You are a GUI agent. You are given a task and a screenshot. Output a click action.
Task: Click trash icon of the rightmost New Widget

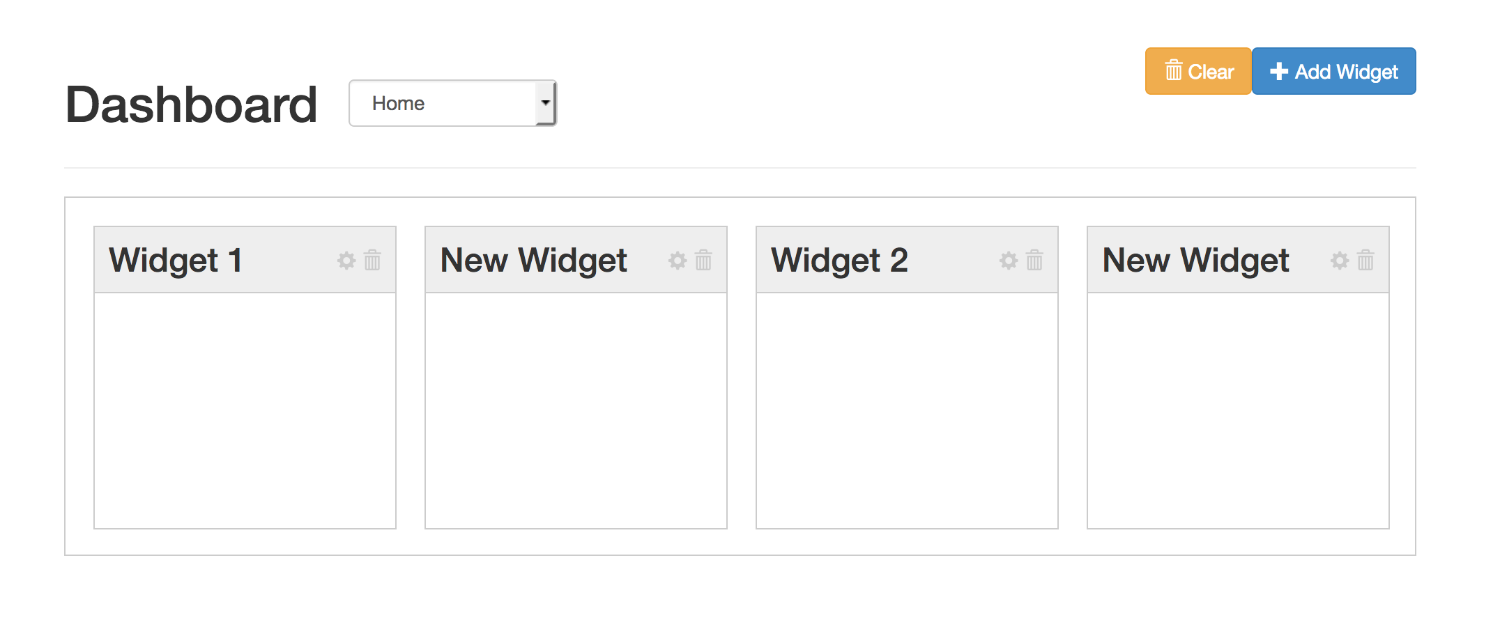coord(1366,261)
